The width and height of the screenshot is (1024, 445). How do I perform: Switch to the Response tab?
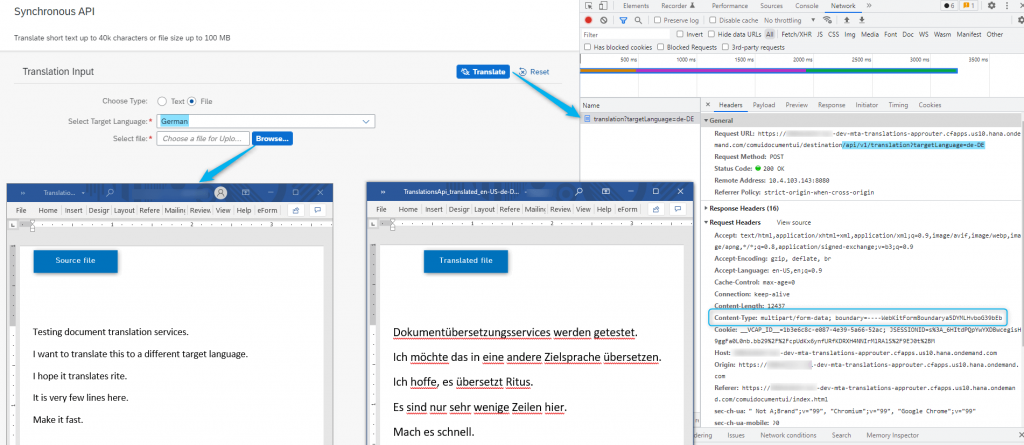[x=831, y=105]
